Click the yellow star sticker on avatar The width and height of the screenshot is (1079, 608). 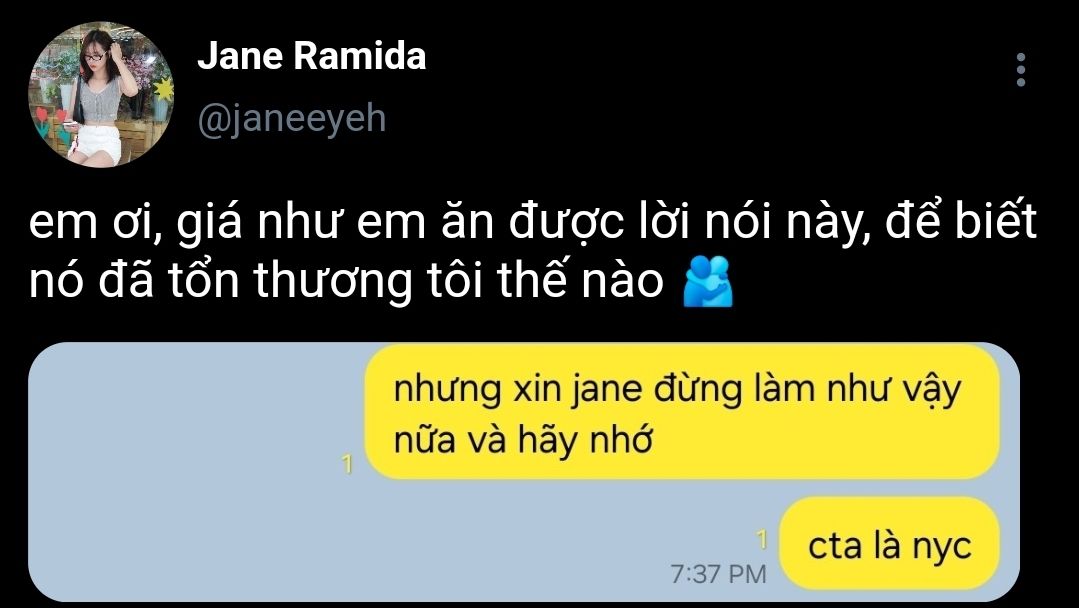163,89
